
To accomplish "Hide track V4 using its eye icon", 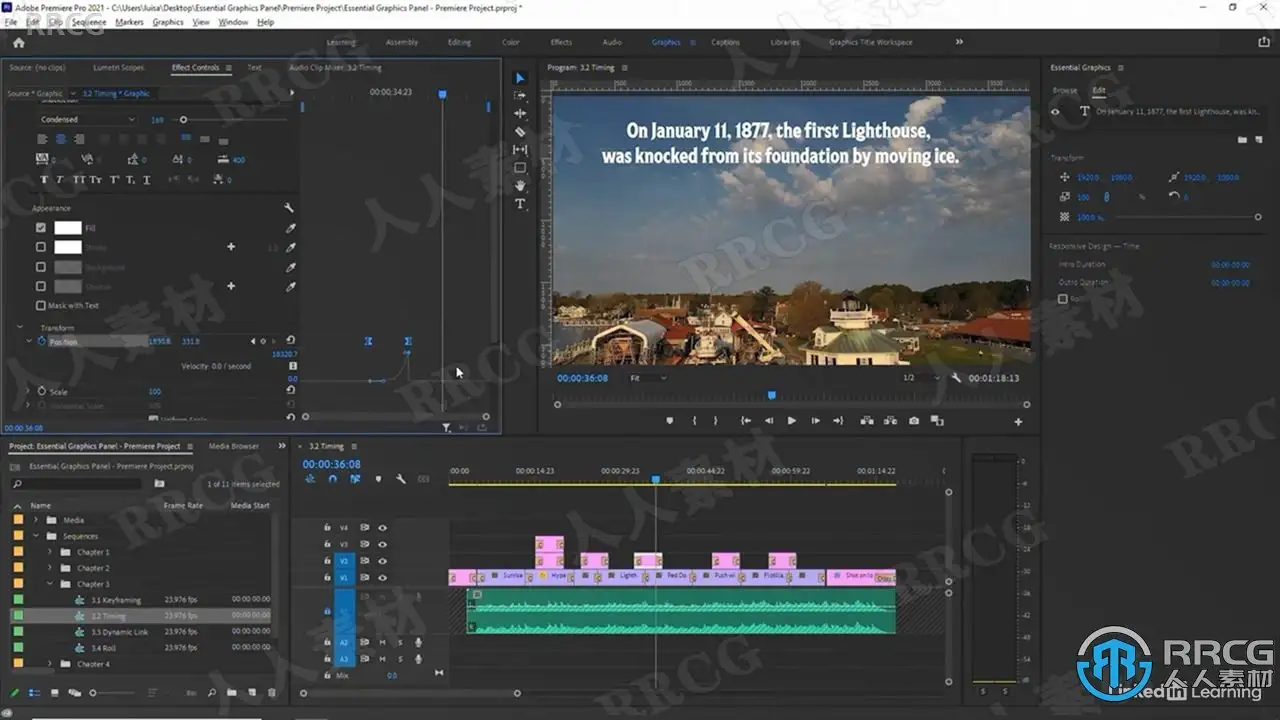I will click(382, 527).
